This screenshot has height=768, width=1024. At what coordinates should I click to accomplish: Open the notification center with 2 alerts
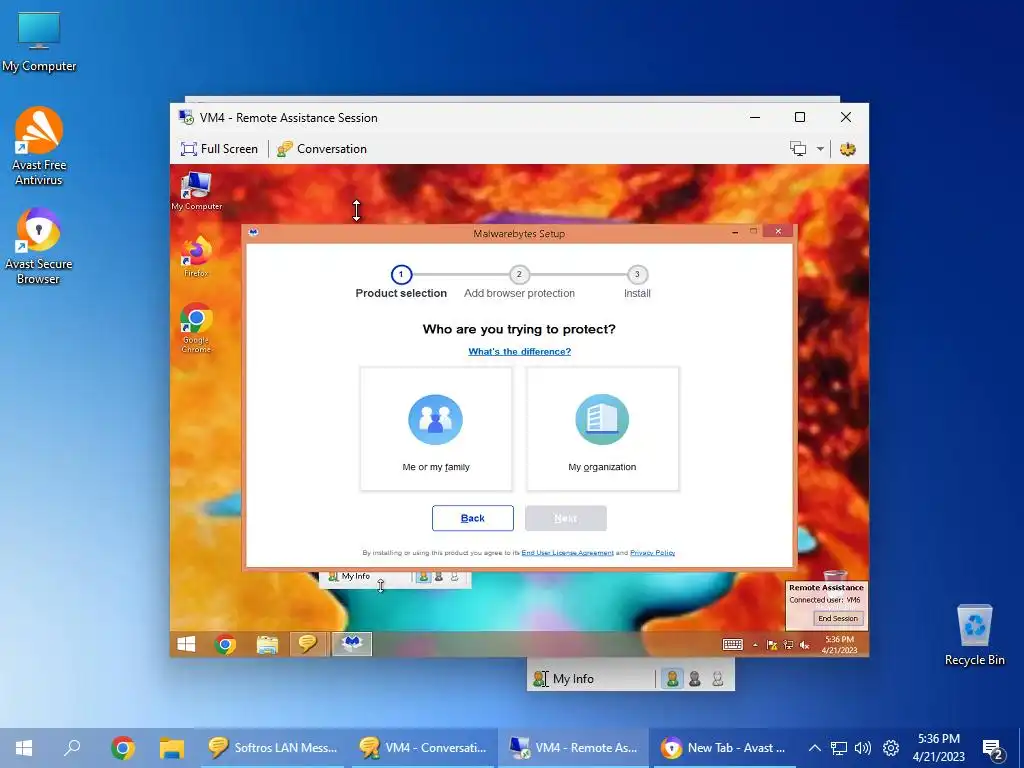pyautogui.click(x=993, y=749)
